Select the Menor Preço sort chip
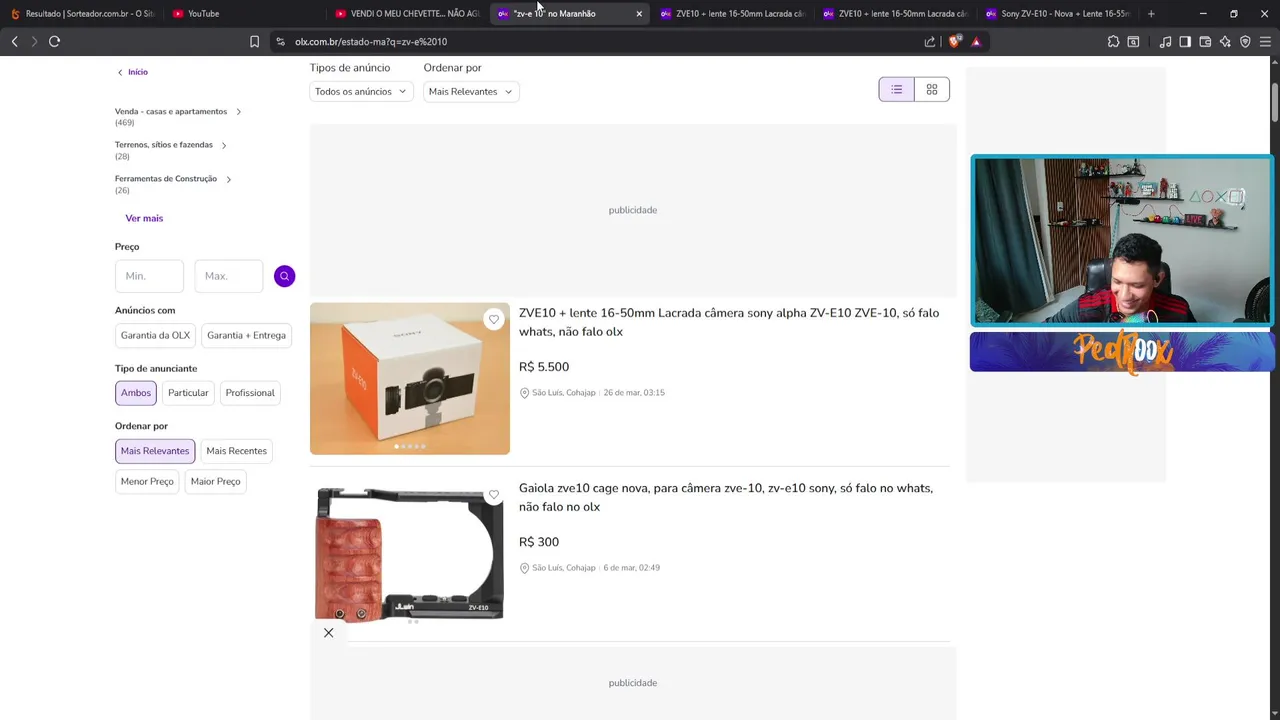This screenshot has height=720, width=1280. [x=147, y=481]
